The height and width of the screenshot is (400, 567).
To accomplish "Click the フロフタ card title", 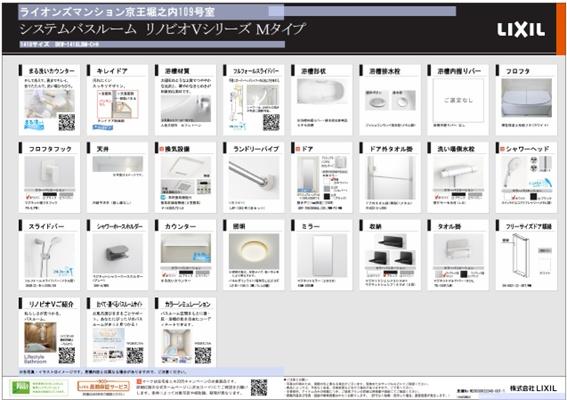I will tap(517, 71).
